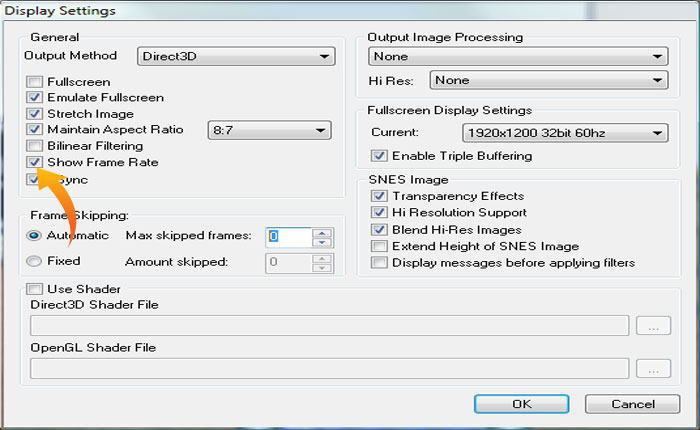Viewport: 700px width, 430px height.
Task: Toggle Enable Triple Buffering checkbox
Action: tap(379, 156)
